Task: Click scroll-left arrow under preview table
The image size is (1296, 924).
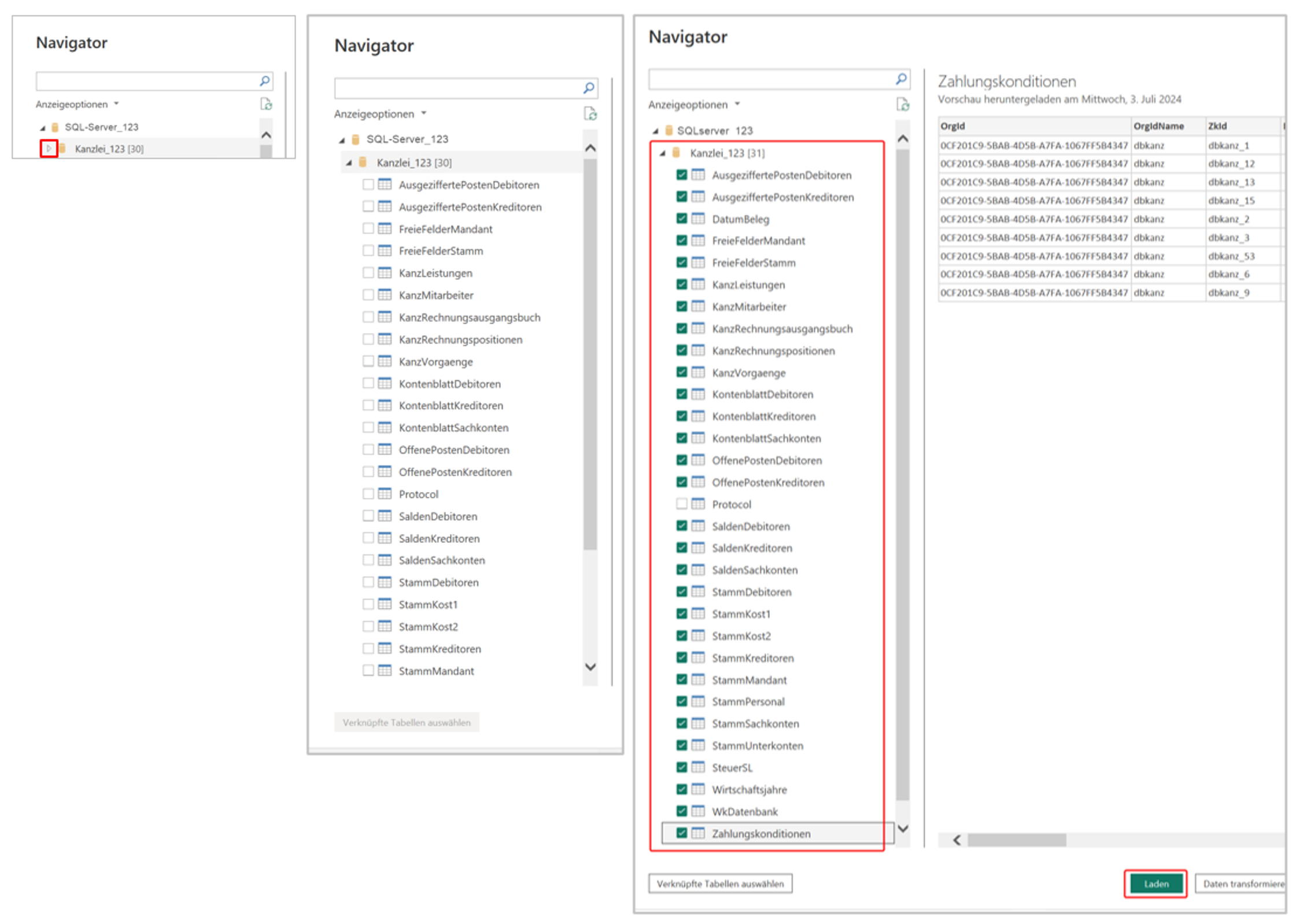Action: [x=957, y=840]
